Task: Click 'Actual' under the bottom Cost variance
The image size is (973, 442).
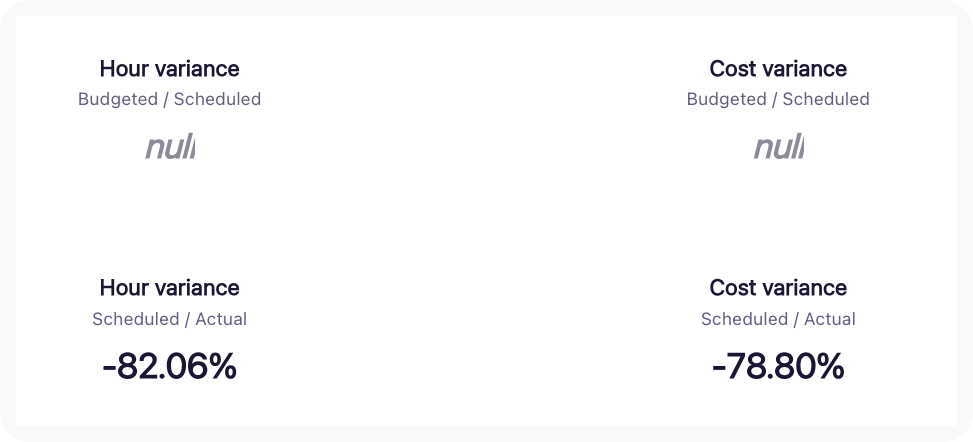Action: click(x=831, y=319)
